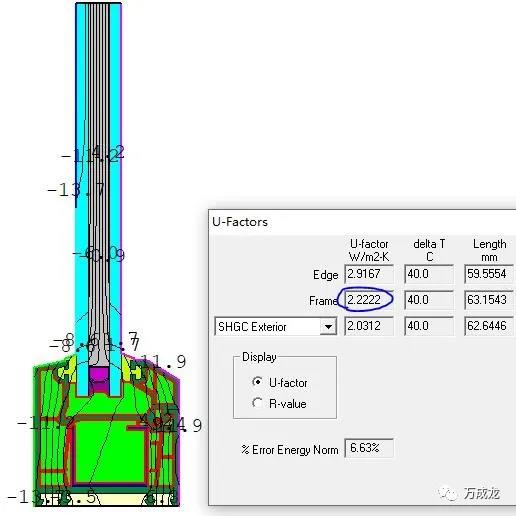Click the U-Factors dialog title
This screenshot has width=516, height=516.
point(240,222)
